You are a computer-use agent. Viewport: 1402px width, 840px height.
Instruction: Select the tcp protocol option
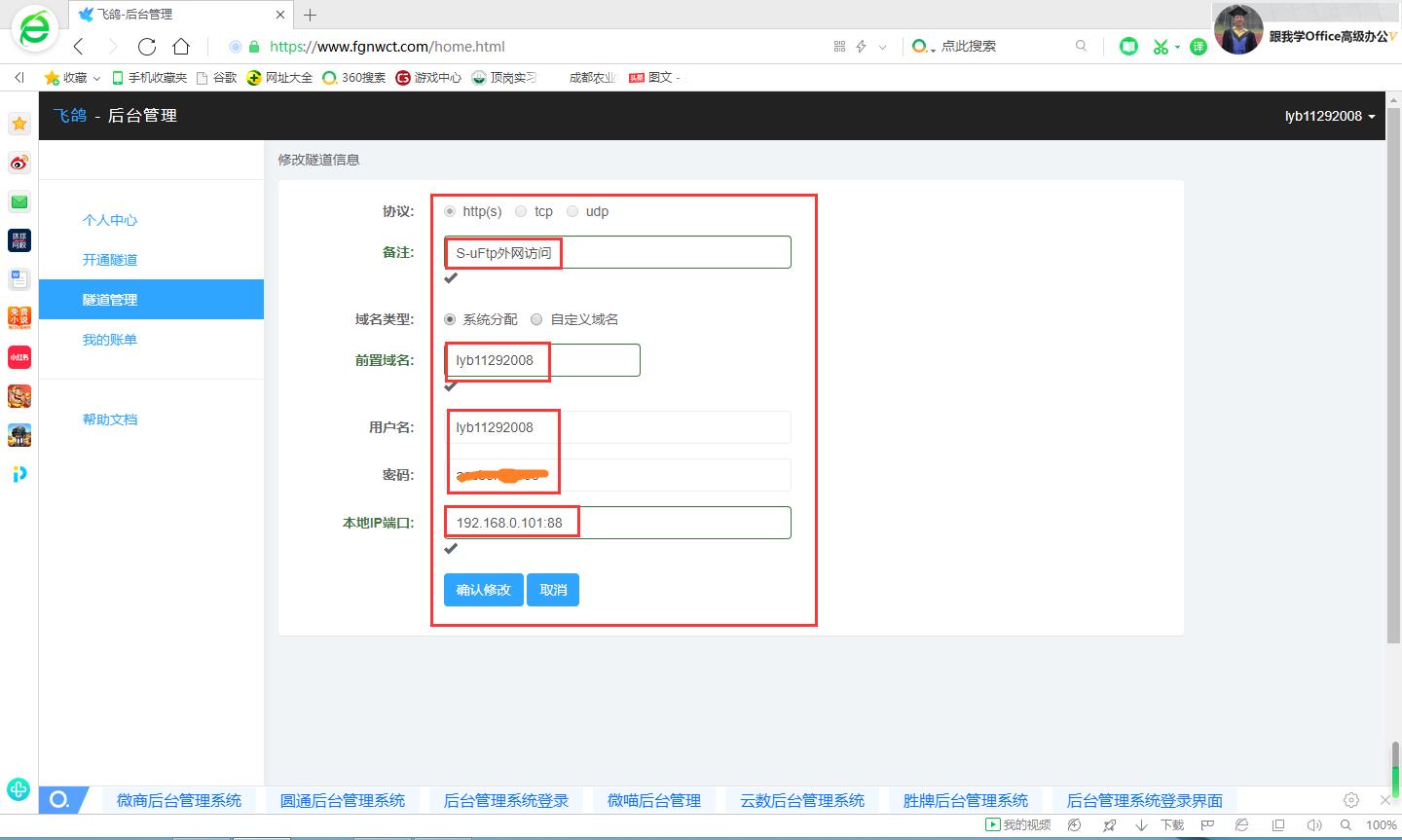[521, 211]
